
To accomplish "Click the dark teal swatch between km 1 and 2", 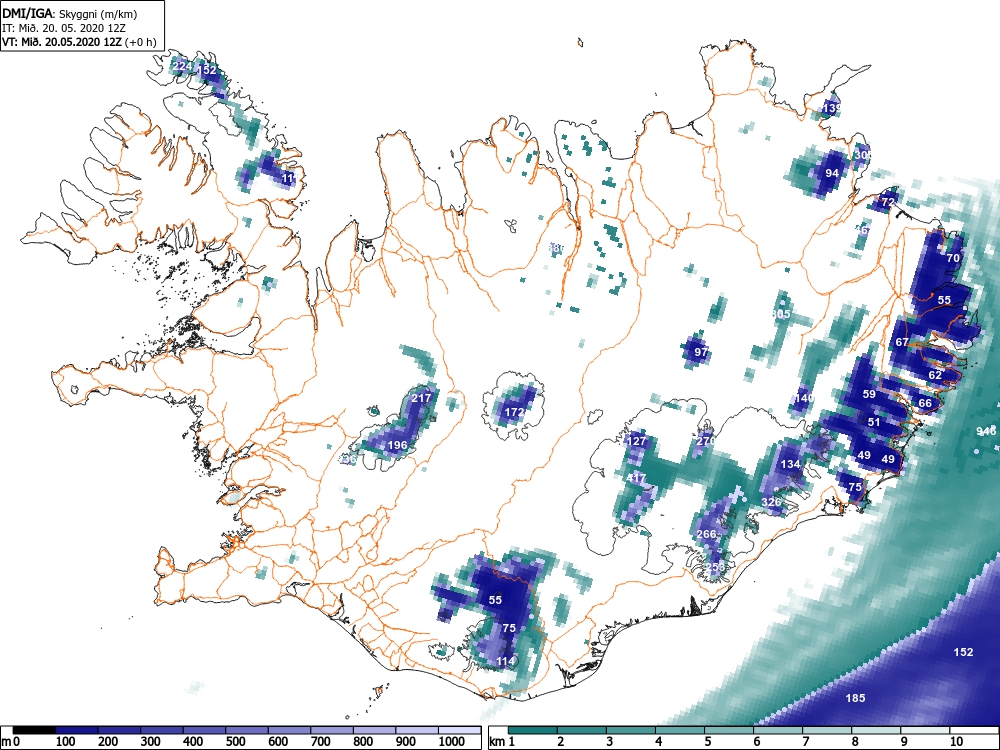I will pyautogui.click(x=533, y=730).
